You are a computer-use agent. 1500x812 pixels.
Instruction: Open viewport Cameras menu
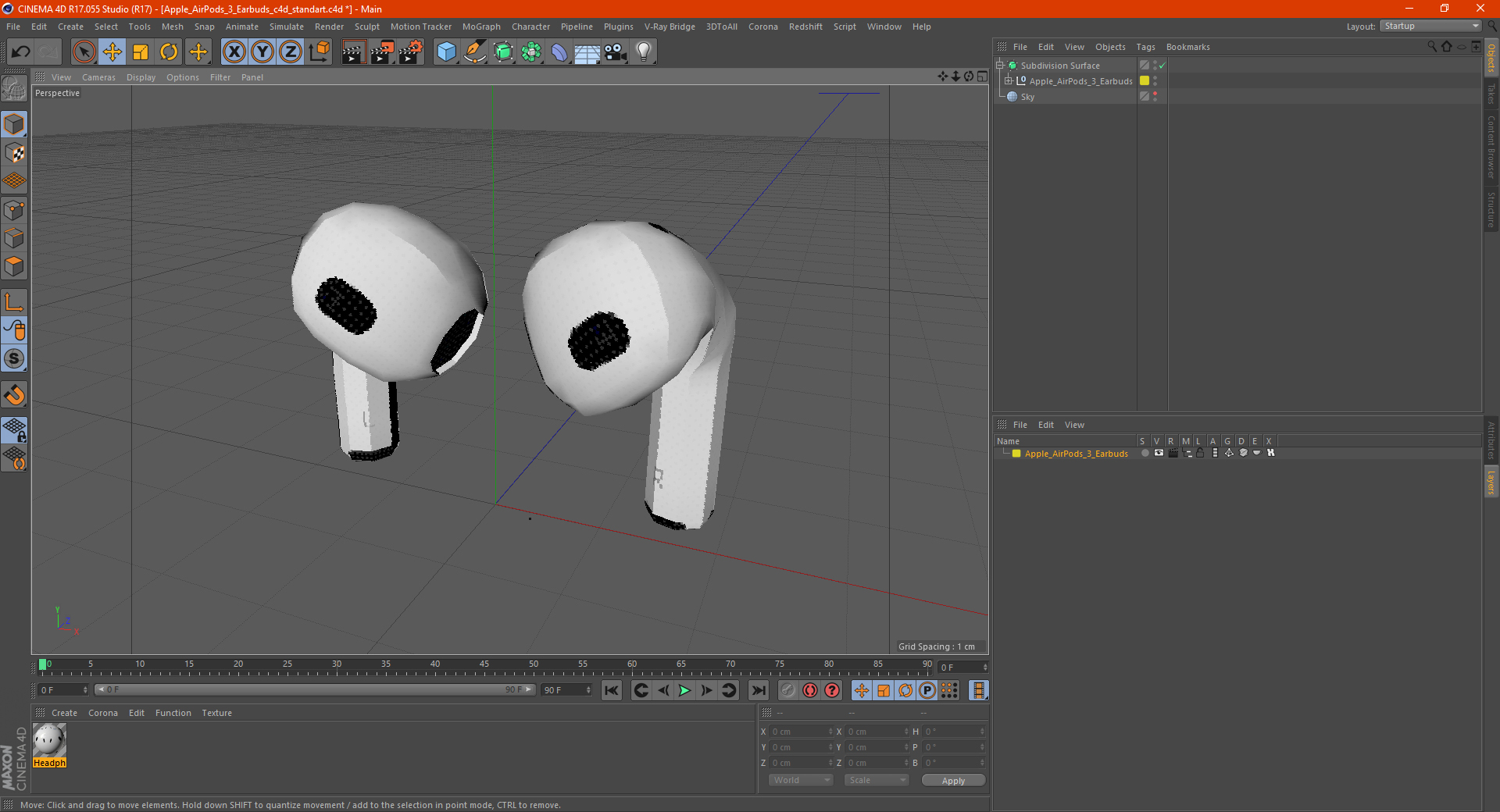click(98, 77)
